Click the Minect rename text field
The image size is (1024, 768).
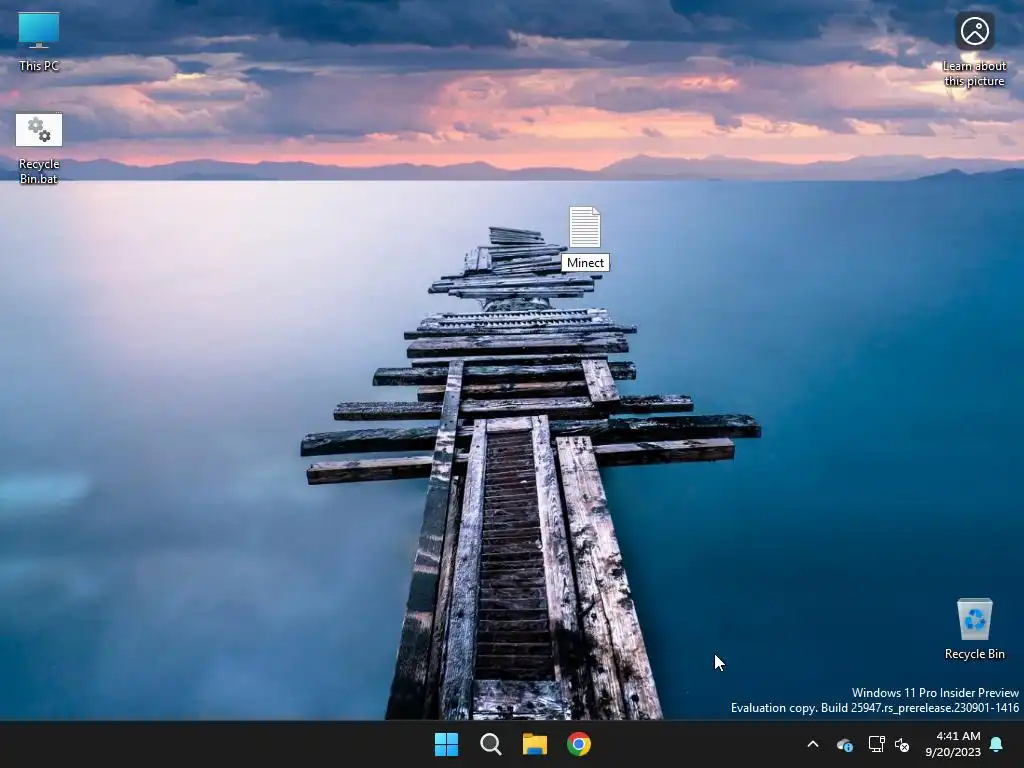coord(585,263)
